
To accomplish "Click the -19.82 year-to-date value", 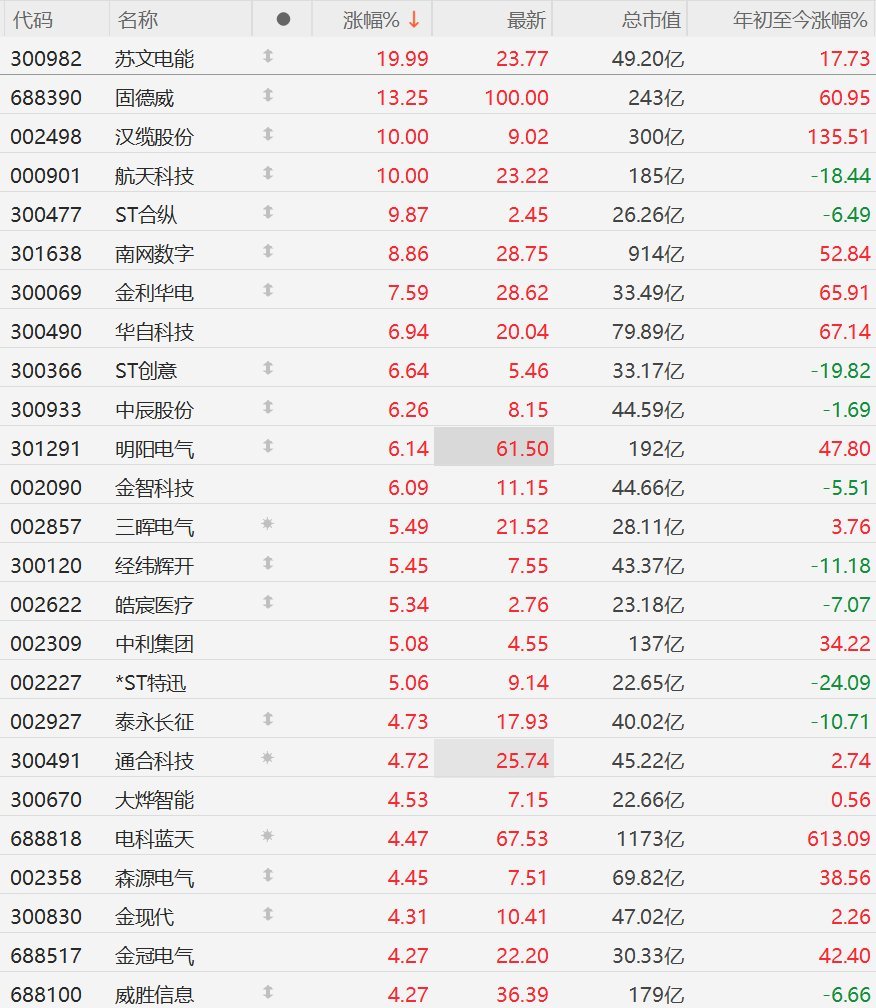I will click(x=840, y=371).
